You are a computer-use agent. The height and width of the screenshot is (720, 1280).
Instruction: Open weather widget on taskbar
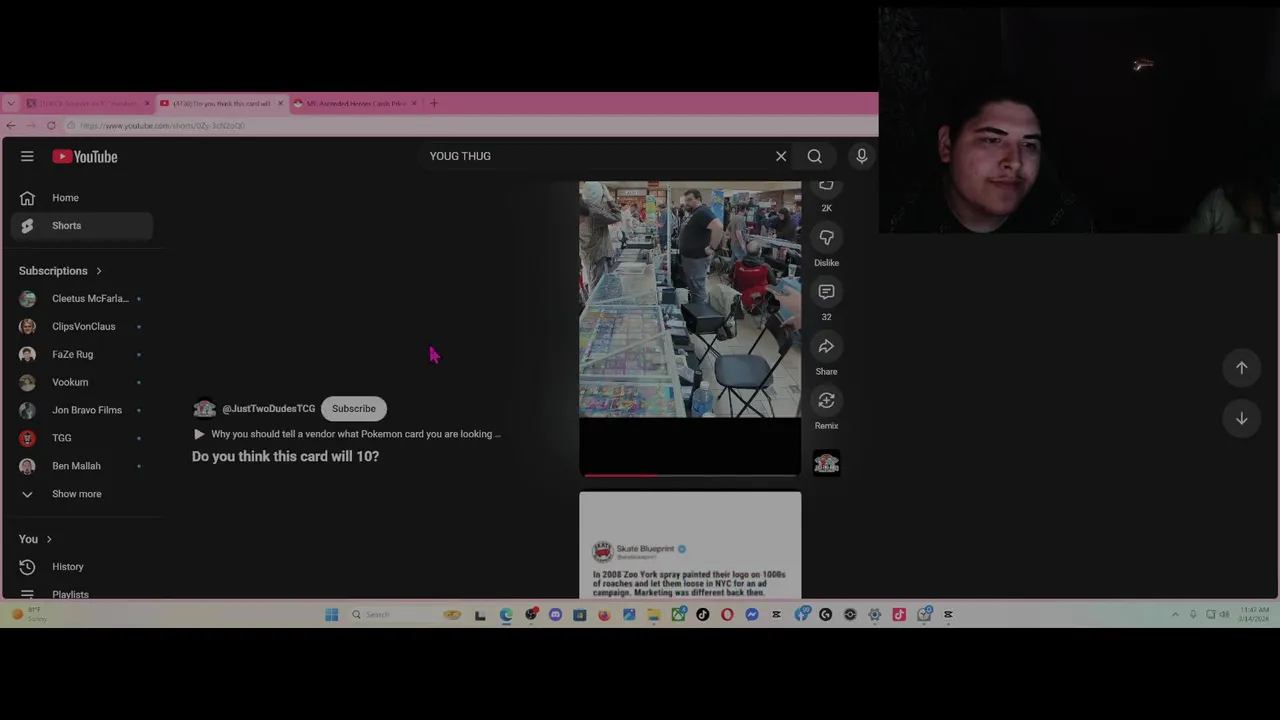[28, 615]
